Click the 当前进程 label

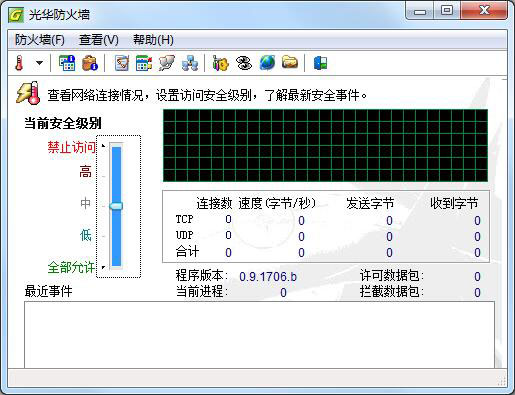tap(202, 292)
